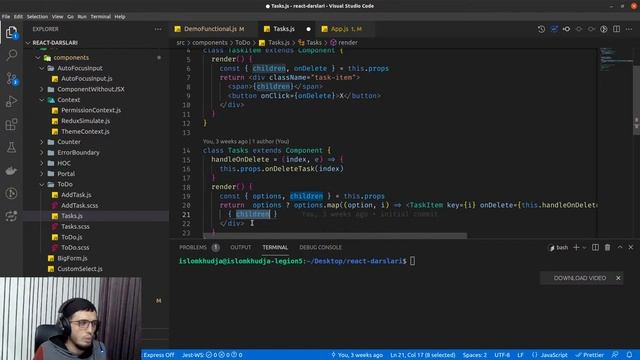640x360 pixels.
Task: Open the Terminal menu
Action: pyautogui.click(x=100, y=17)
